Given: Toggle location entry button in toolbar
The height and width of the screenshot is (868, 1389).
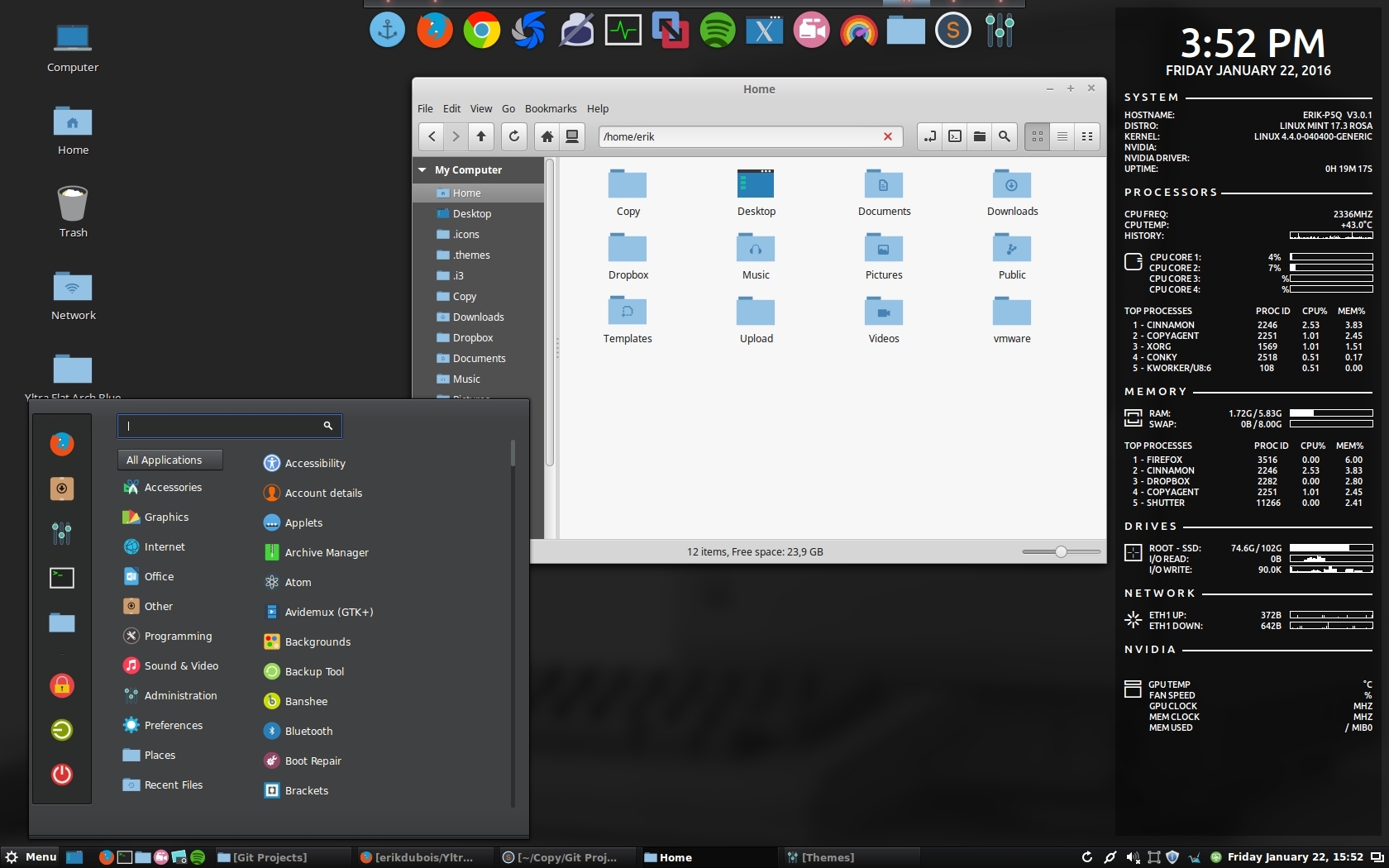Looking at the screenshot, I should [x=930, y=136].
